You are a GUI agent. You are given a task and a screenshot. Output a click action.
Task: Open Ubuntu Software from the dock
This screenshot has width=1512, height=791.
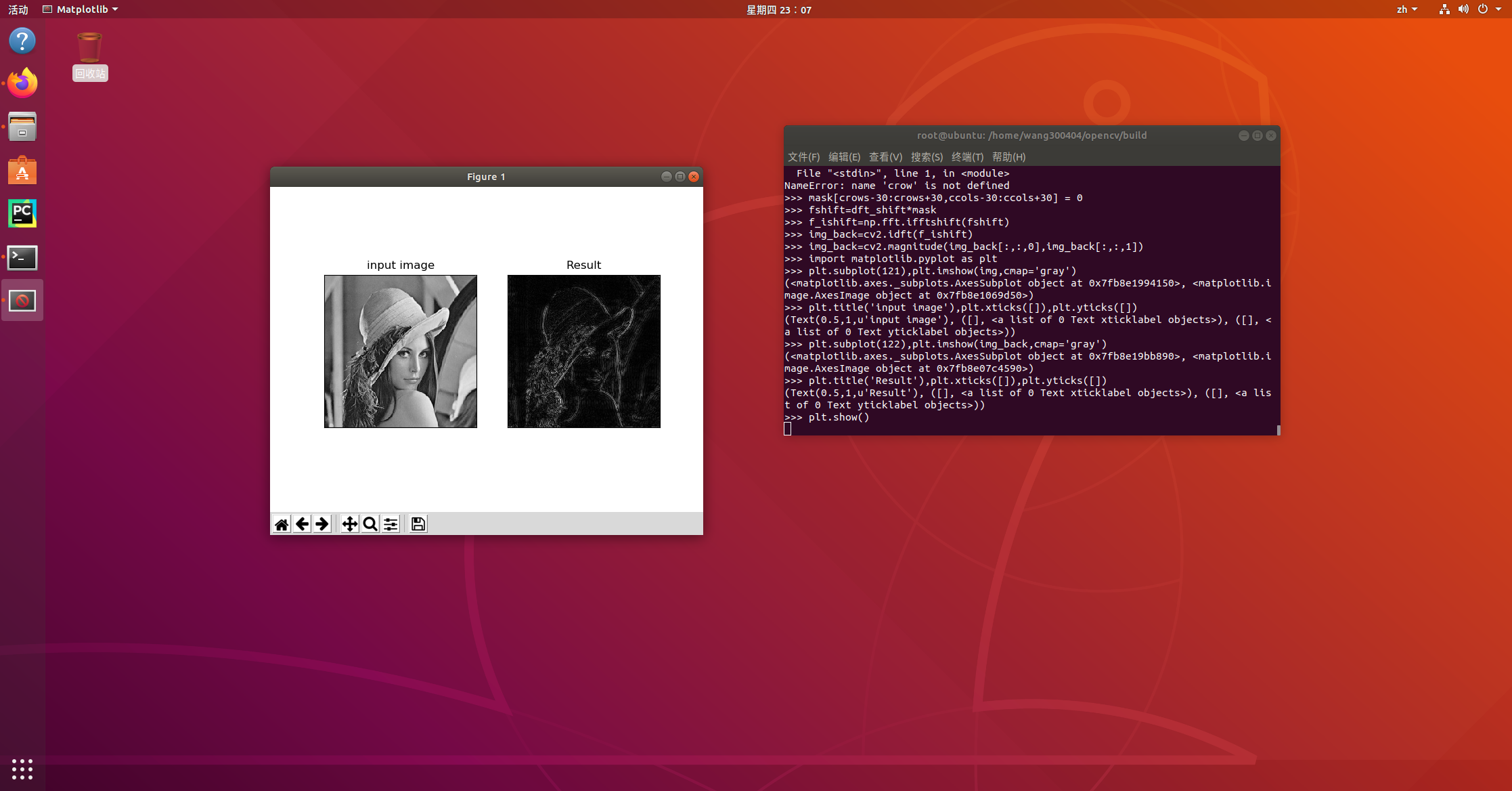pyautogui.click(x=22, y=171)
